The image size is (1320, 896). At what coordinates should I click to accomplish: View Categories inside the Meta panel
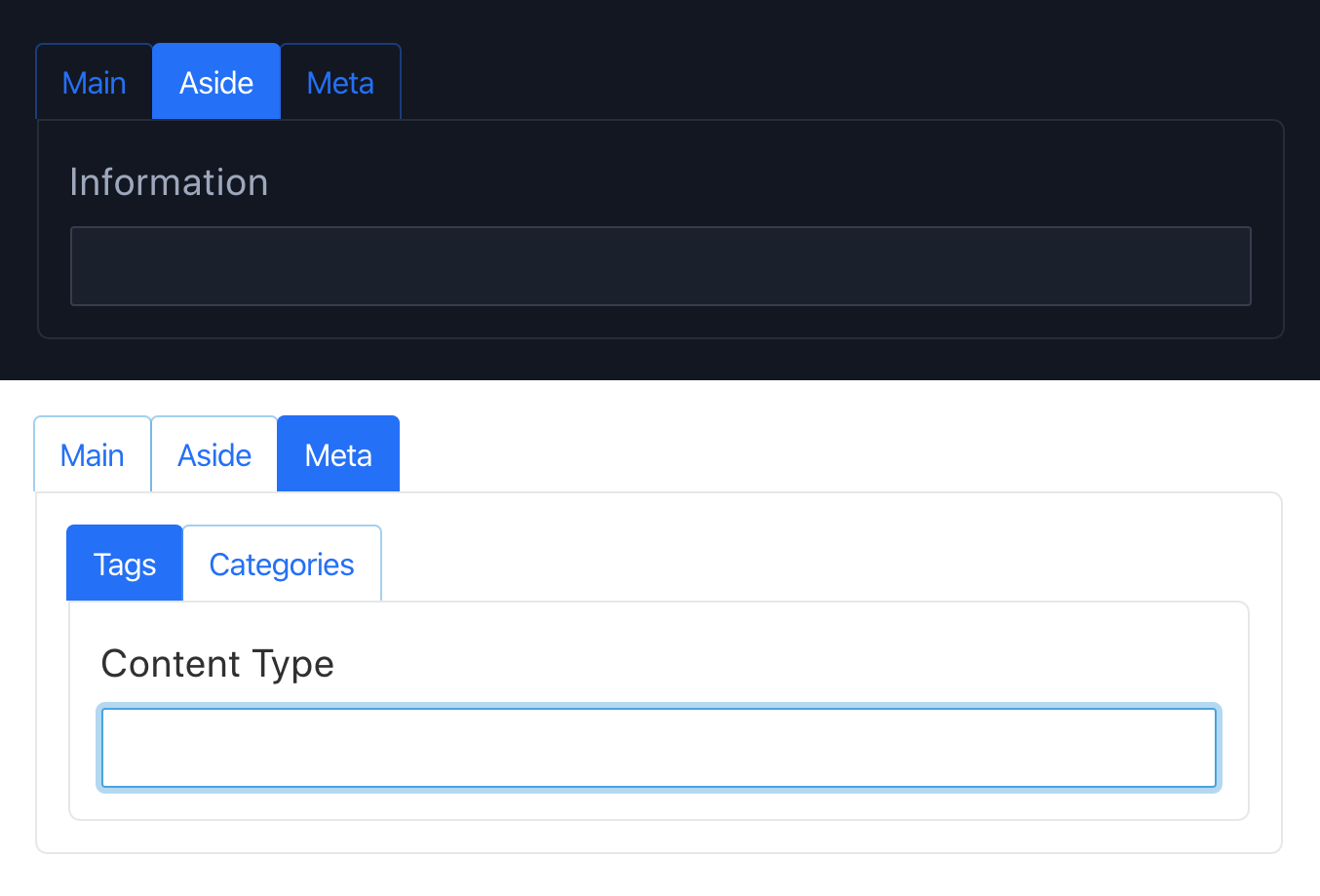click(282, 565)
